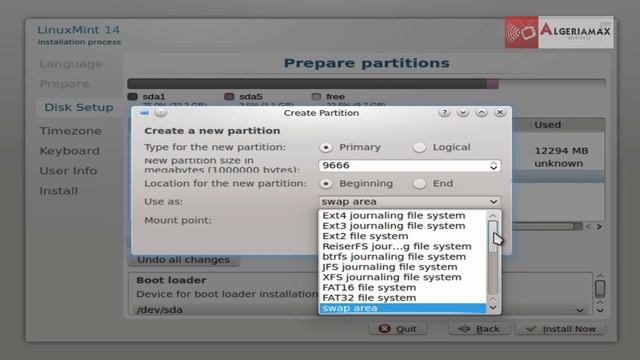Open the Disk Setup step in sidebar
The width and height of the screenshot is (640, 360).
79,107
